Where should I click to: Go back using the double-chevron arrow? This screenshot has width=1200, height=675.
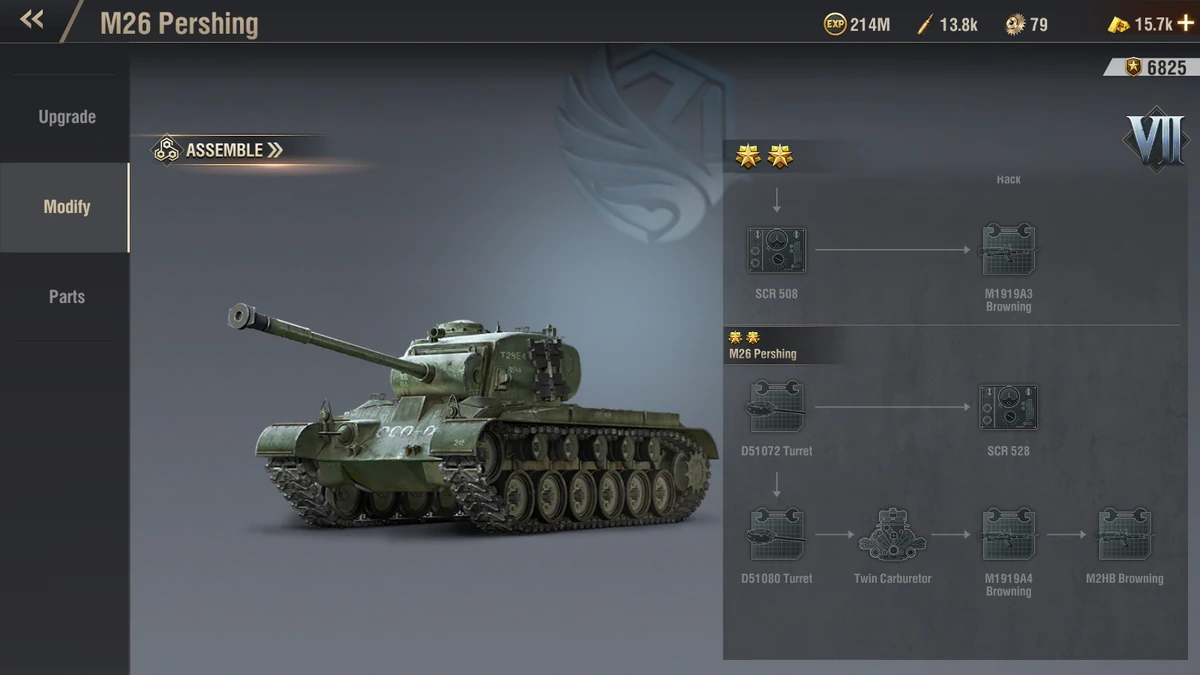(x=32, y=19)
